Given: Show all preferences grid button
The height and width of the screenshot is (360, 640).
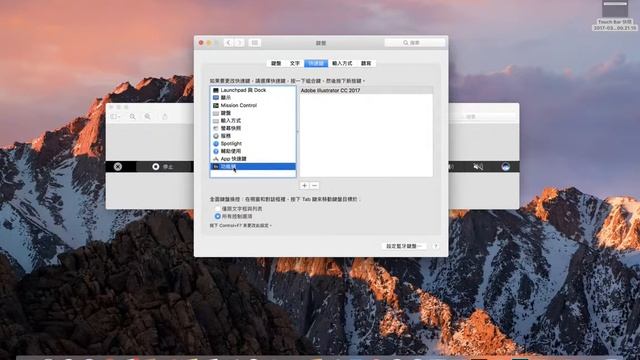Looking at the screenshot, I should [254, 42].
